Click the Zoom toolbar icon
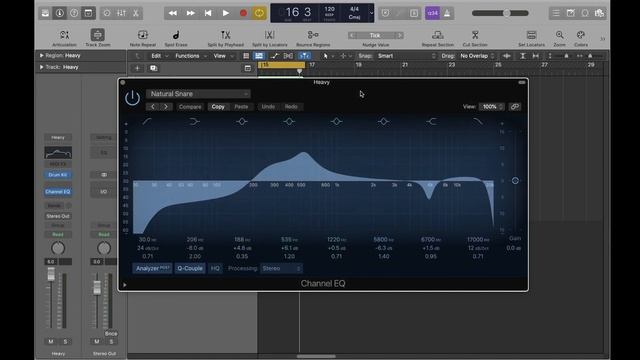The width and height of the screenshot is (640, 360). [560, 35]
